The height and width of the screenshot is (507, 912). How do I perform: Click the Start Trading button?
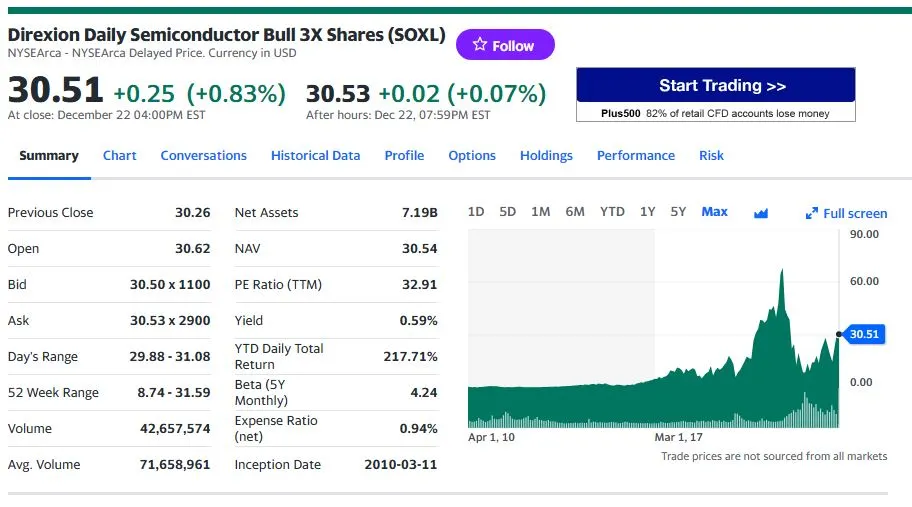coord(715,85)
